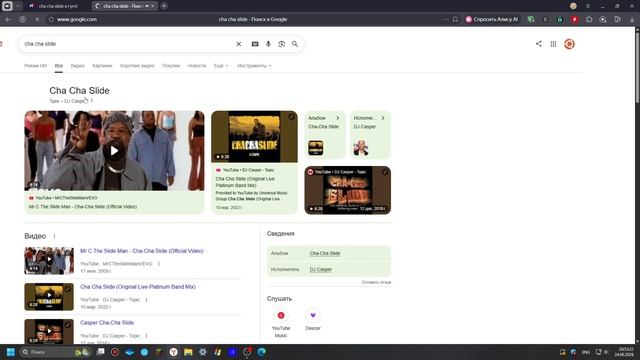Image resolution: width=640 pixels, height=360 pixels.
Task: Open the Google account avatar
Action: pyautogui.click(x=569, y=44)
